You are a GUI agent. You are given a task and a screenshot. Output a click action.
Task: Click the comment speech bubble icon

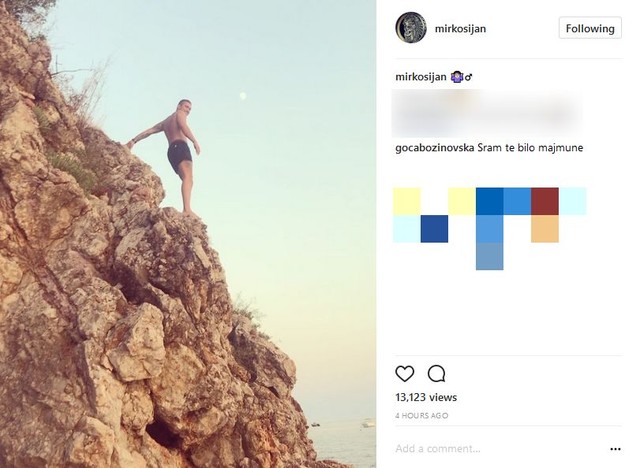point(436,374)
